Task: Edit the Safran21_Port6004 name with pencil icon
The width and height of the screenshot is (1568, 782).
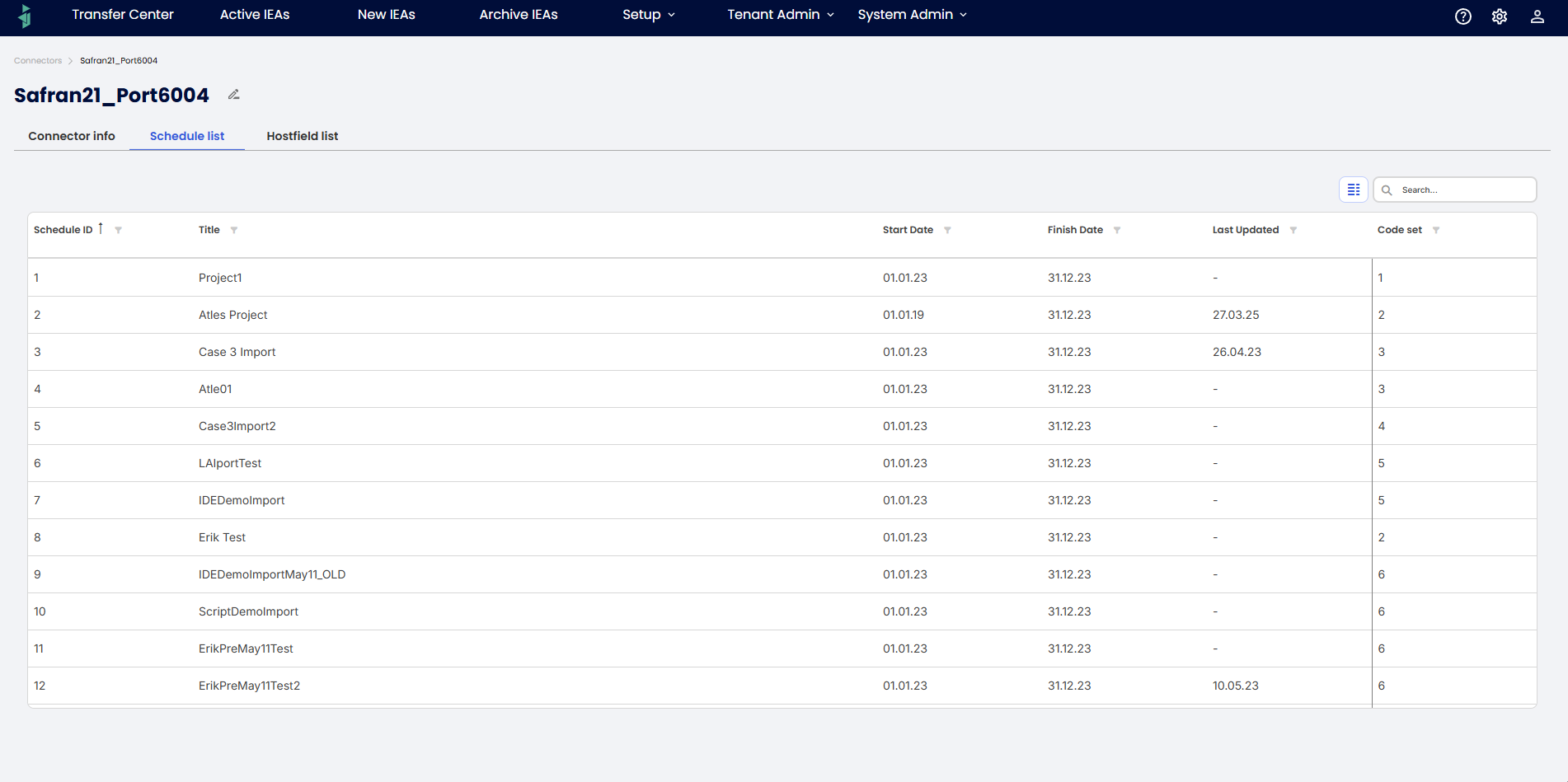Action: (234, 95)
